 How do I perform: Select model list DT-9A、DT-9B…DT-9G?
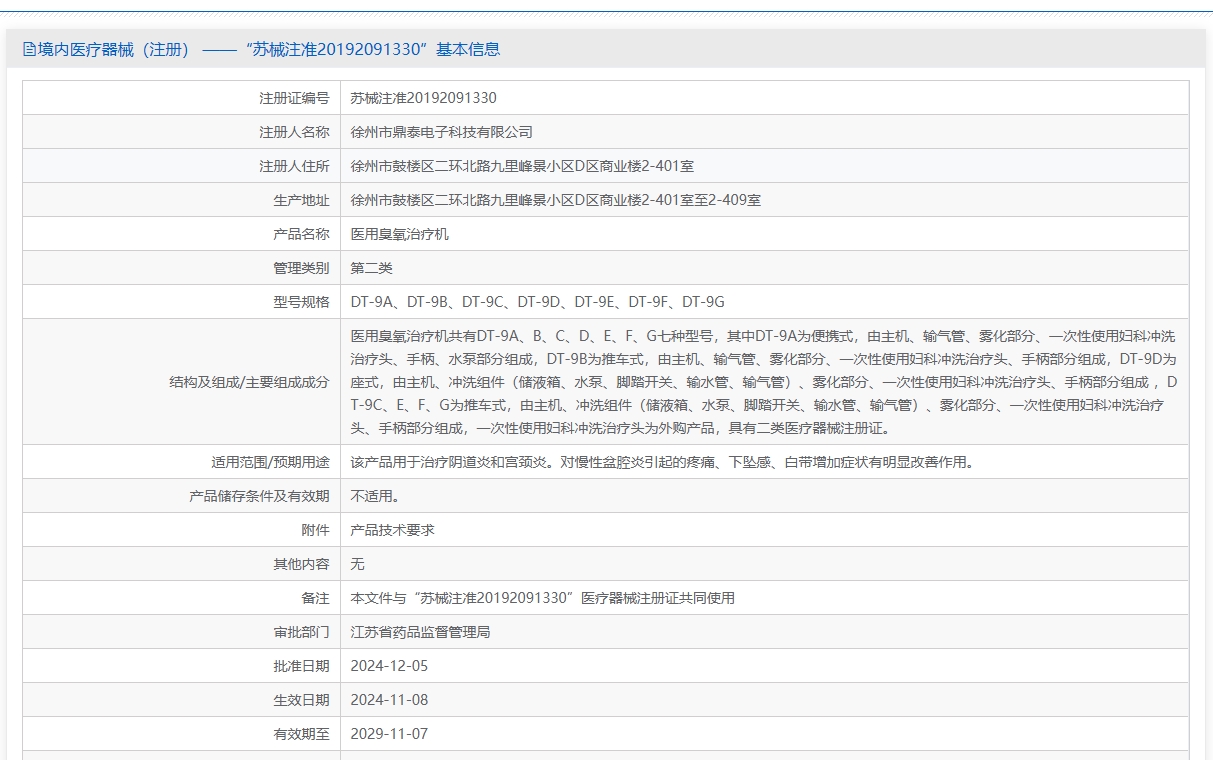537,302
